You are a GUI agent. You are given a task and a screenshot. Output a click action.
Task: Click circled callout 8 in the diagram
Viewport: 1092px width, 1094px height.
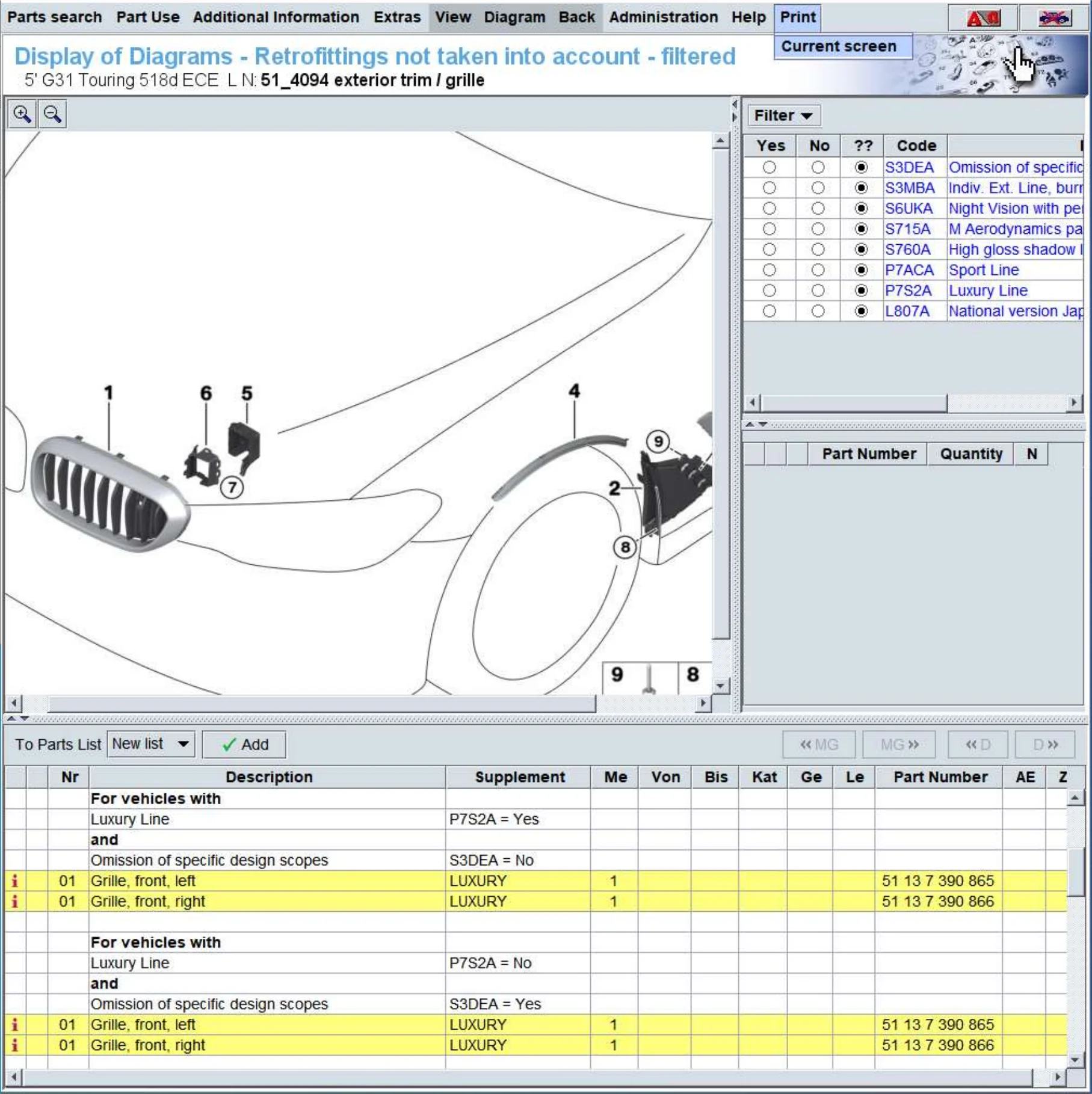625,547
